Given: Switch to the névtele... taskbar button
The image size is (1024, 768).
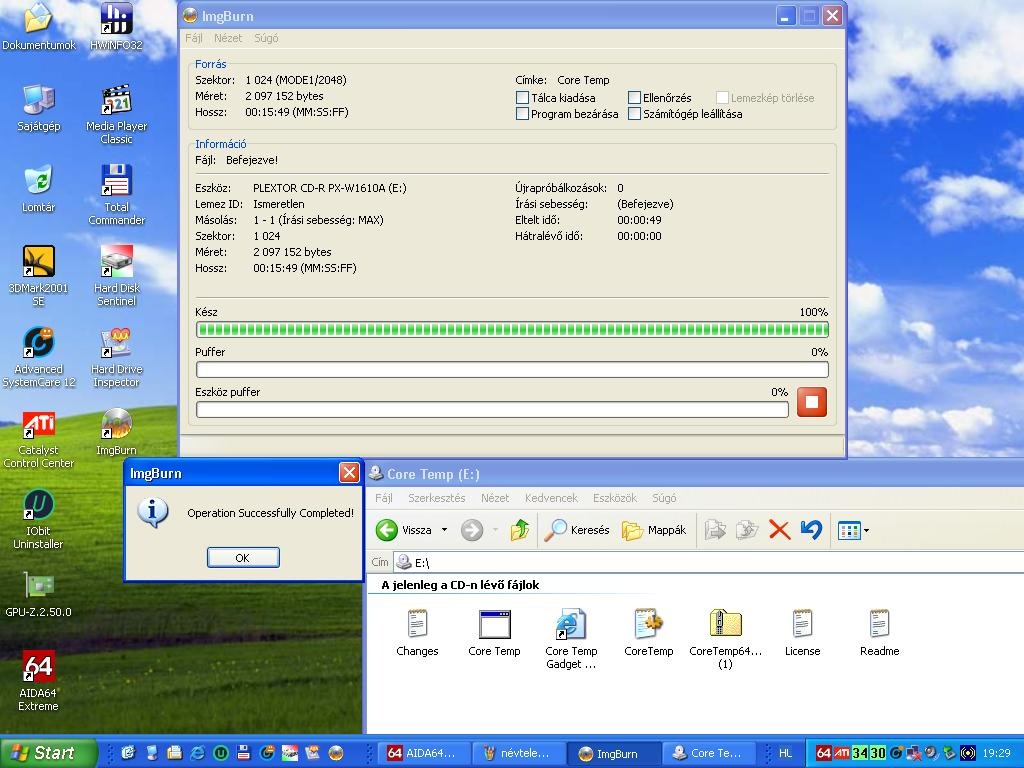Looking at the screenshot, I should point(517,753).
